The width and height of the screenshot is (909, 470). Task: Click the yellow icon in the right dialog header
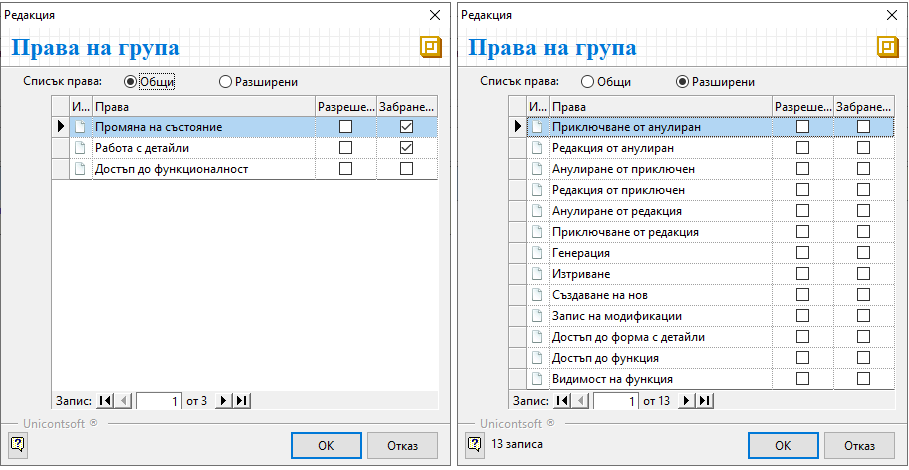[x=887, y=48]
